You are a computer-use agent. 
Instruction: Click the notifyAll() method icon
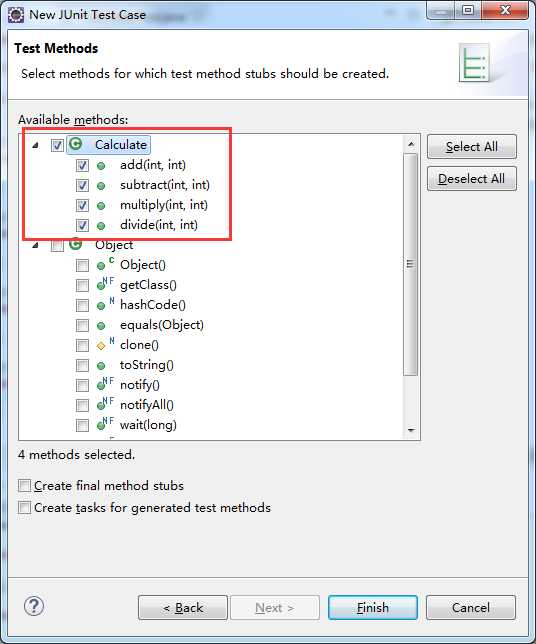tap(105, 404)
